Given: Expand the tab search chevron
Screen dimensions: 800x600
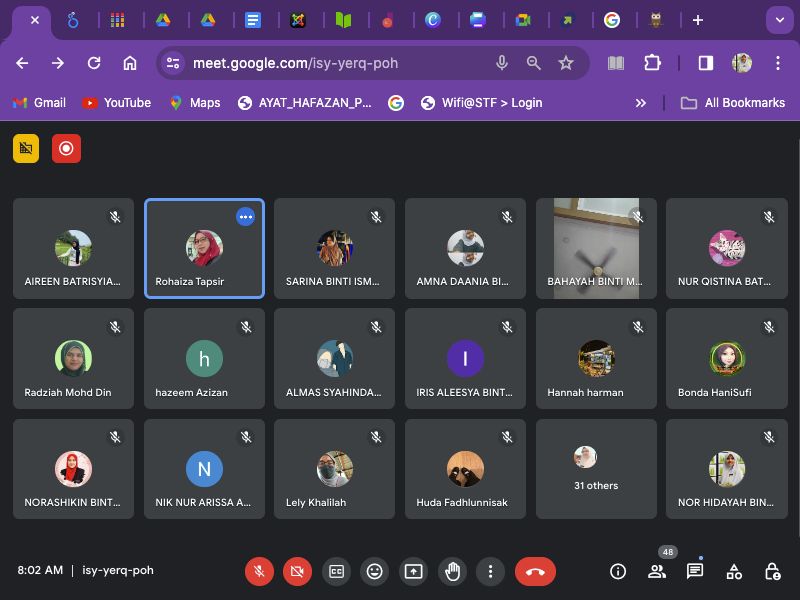Looking at the screenshot, I should pyautogui.click(x=778, y=20).
